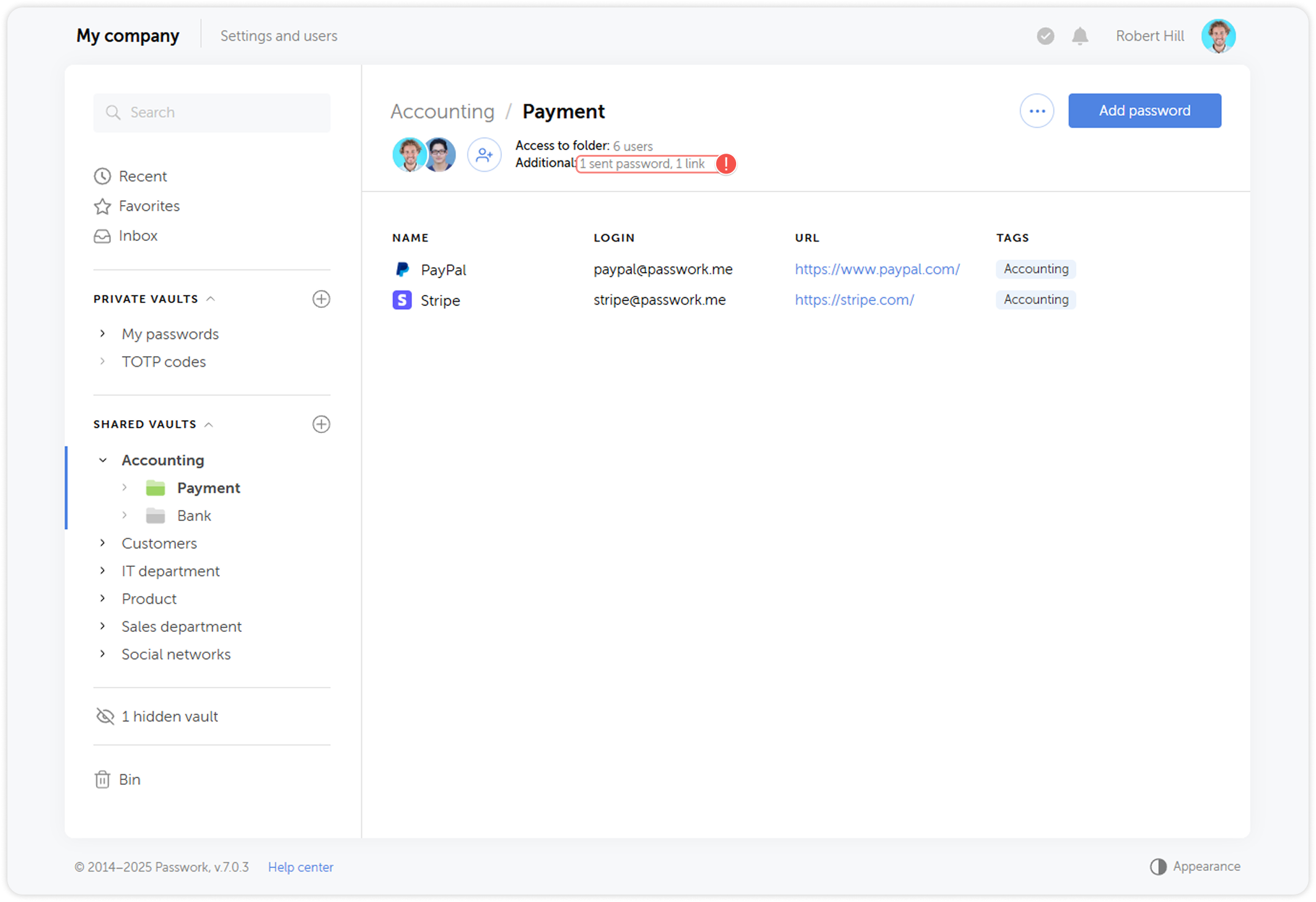Expand the Customers vault
The width and height of the screenshot is (1316, 902).
[103, 543]
